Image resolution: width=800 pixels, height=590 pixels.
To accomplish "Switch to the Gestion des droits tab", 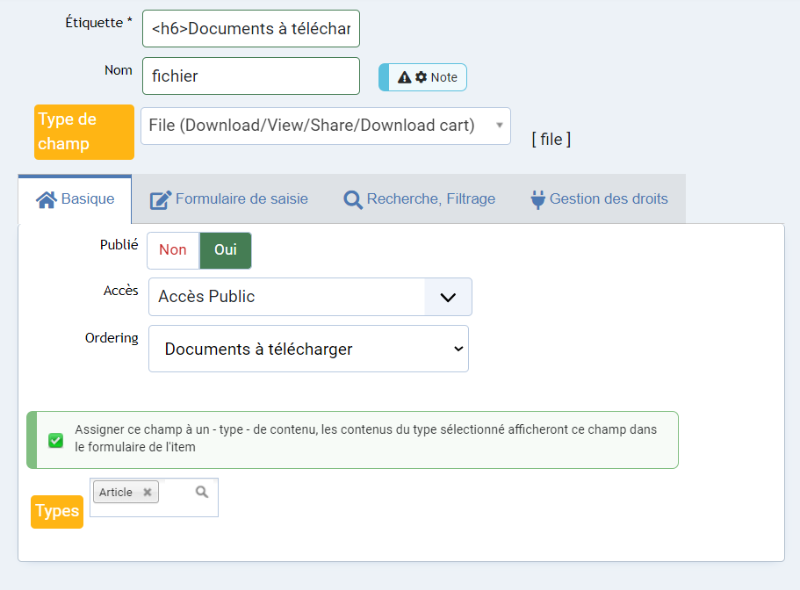I will point(599,199).
